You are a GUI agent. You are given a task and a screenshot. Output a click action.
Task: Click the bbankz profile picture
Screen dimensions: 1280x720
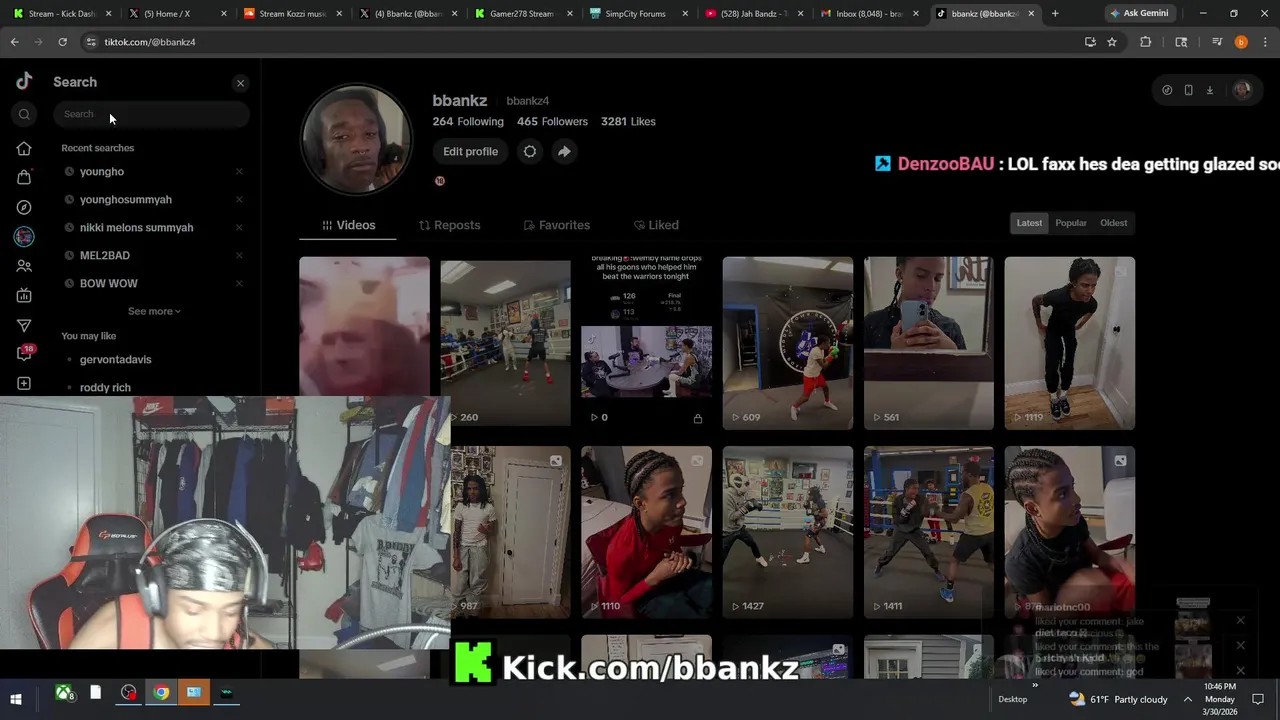357,139
